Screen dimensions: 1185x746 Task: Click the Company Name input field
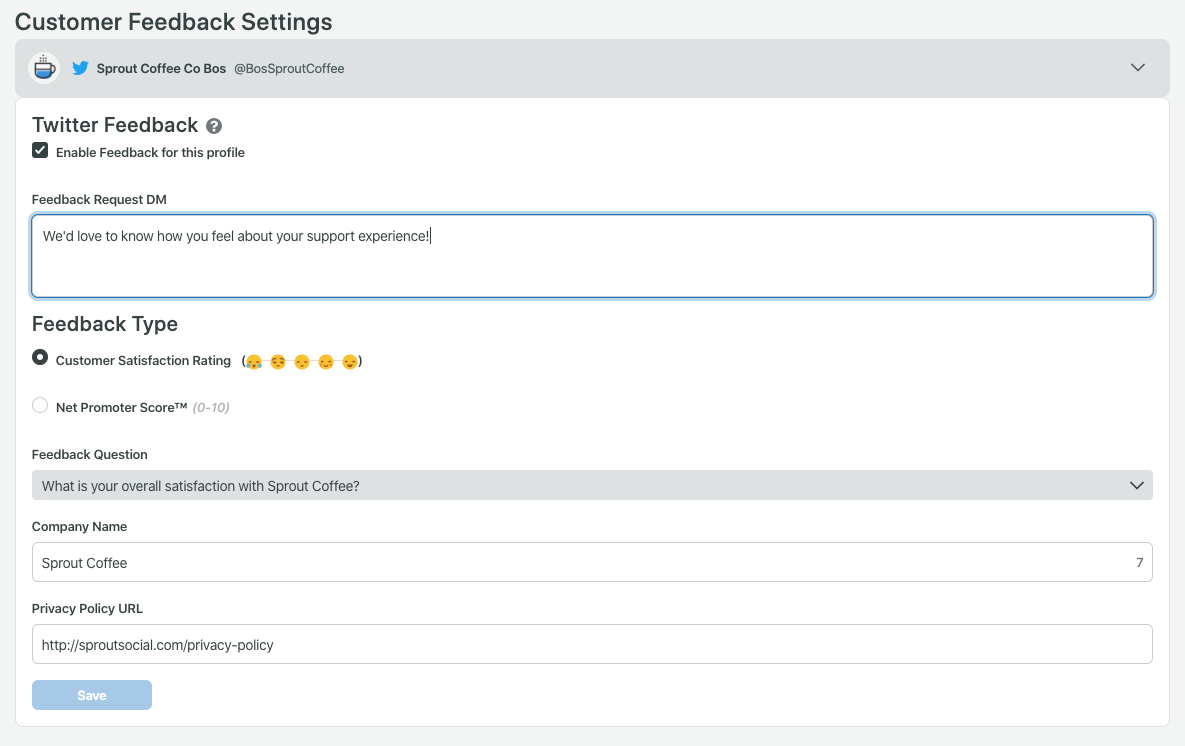[592, 562]
